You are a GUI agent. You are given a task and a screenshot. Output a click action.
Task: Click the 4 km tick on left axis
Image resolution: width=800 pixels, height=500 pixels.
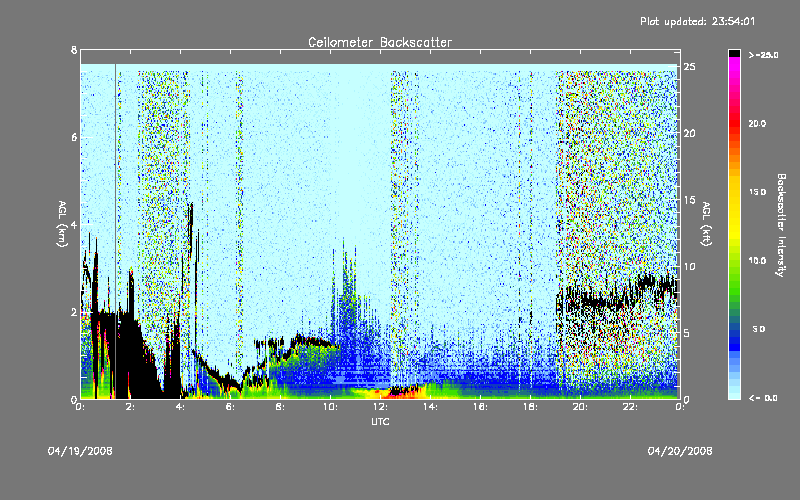point(74,224)
